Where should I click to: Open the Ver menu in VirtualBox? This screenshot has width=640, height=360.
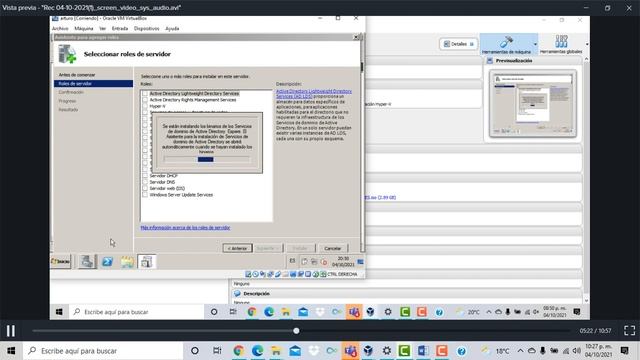102,29
